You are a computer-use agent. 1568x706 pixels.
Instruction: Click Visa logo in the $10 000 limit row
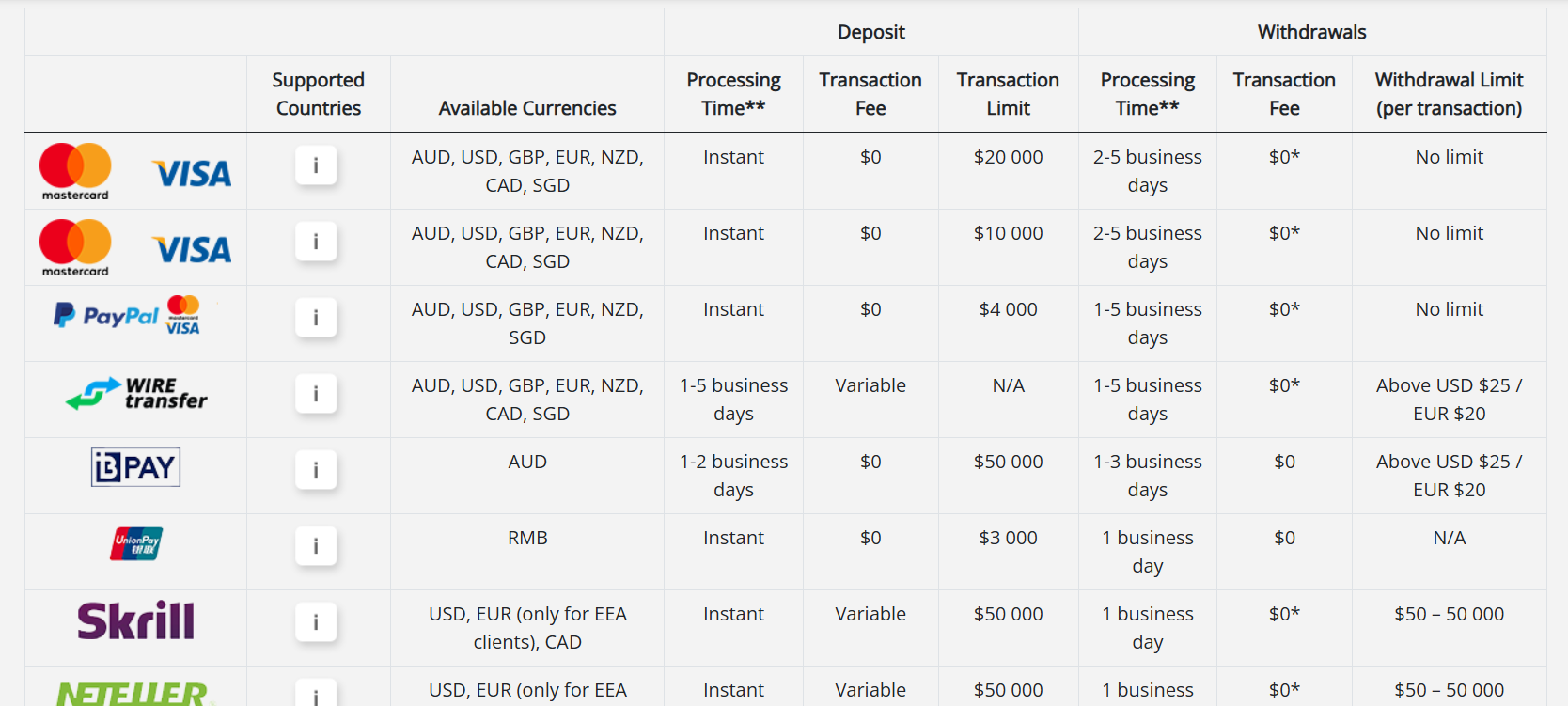coord(192,250)
